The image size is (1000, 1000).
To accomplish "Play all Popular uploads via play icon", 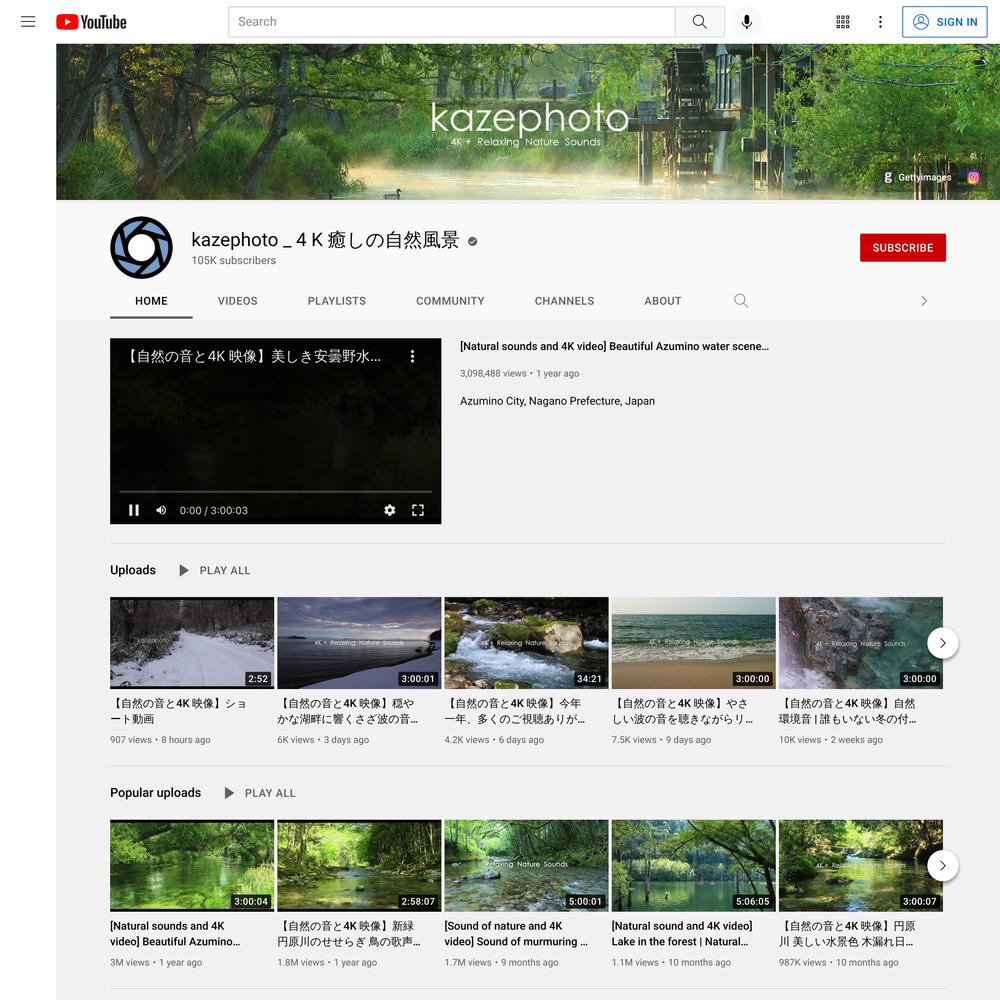I will click(x=229, y=793).
